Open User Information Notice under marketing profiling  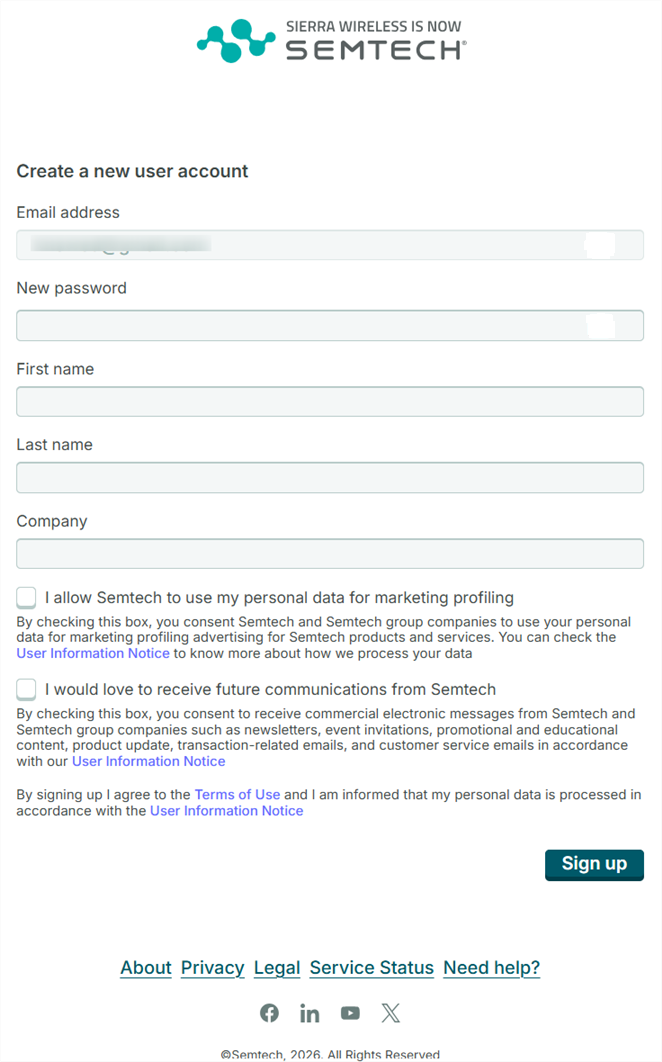point(93,654)
